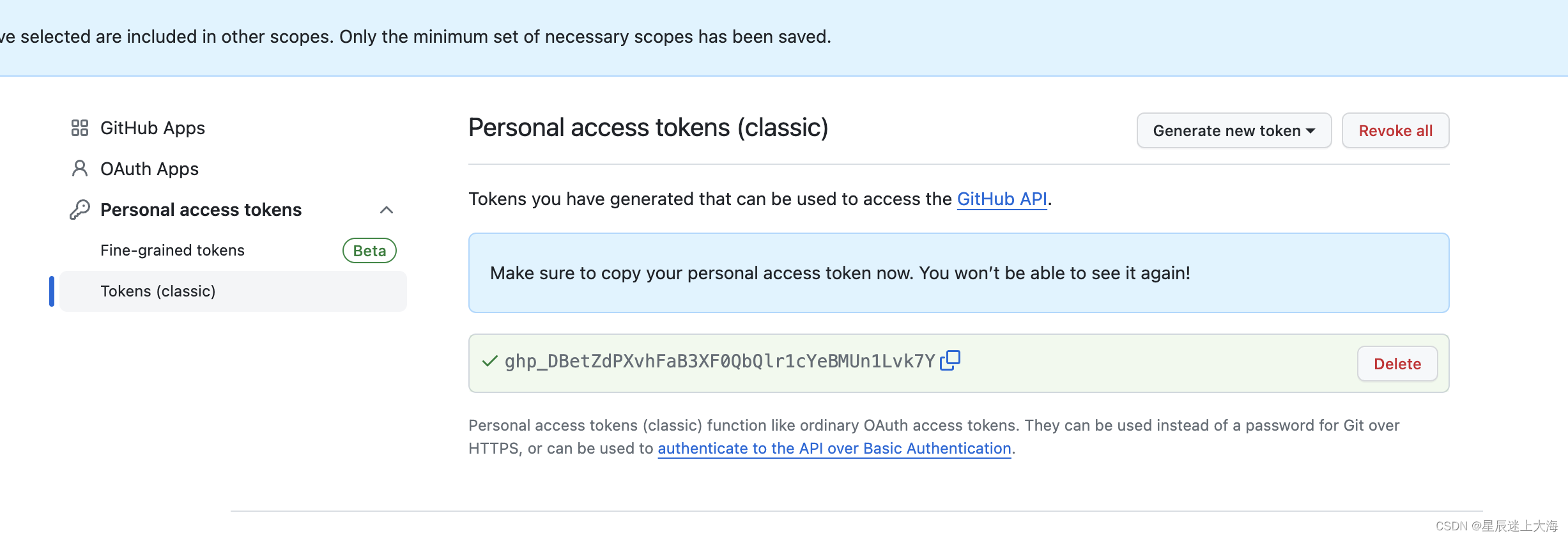Click the generated ghp_ token text
Image resolution: width=1568 pixels, height=538 pixels.
click(719, 362)
